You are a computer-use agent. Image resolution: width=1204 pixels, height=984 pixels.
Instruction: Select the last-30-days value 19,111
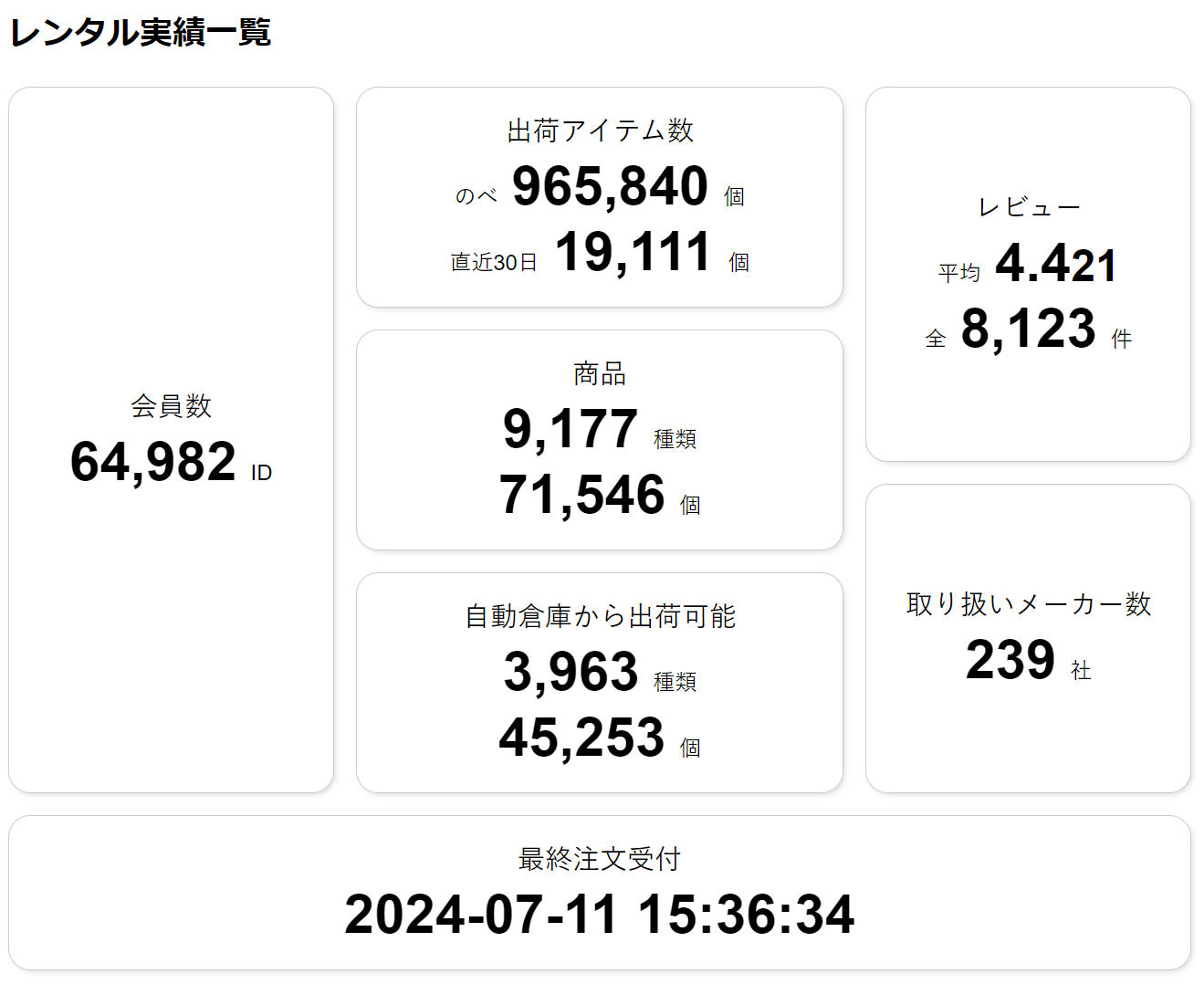click(633, 252)
